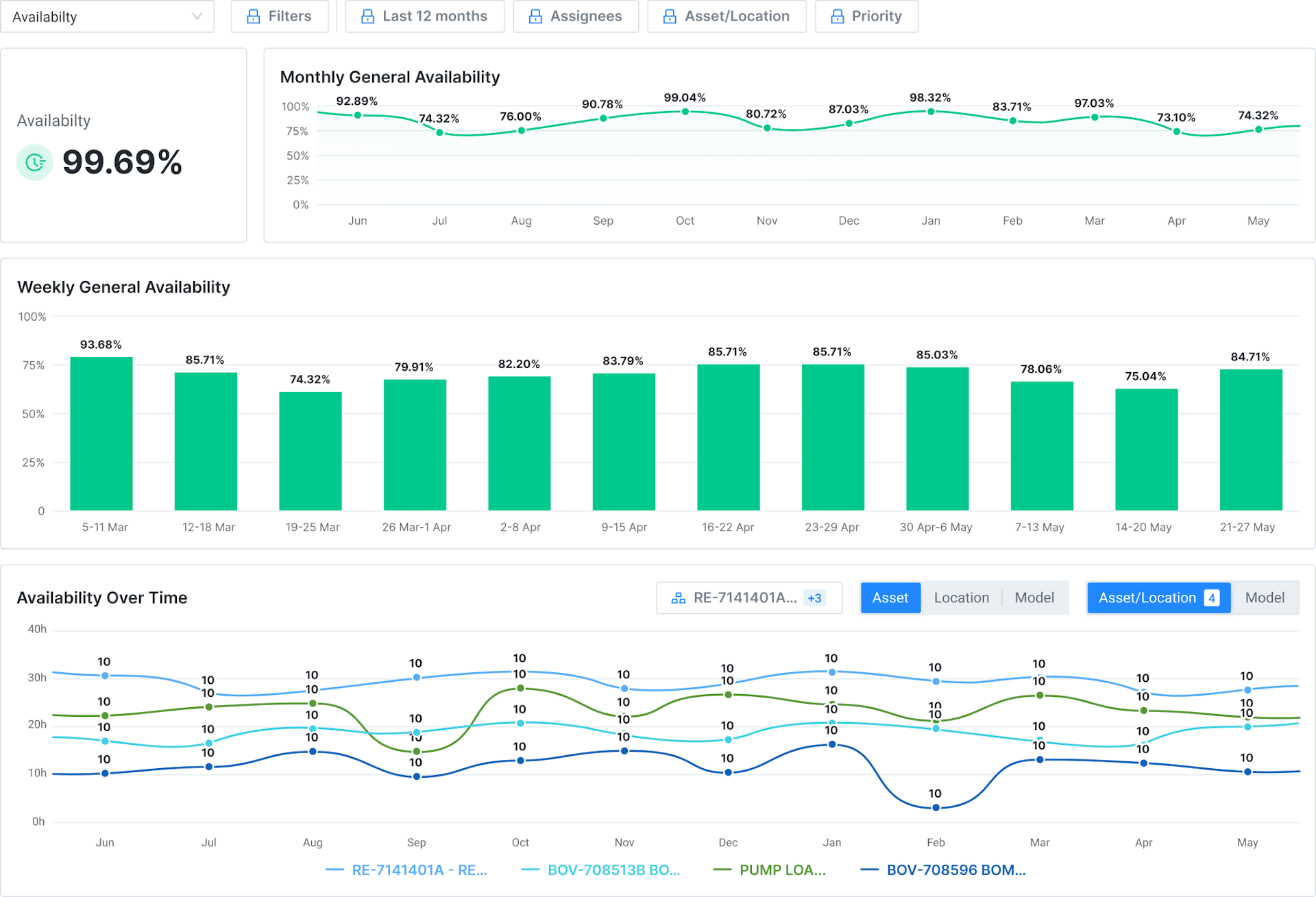
Task: Toggle the BOV-708513B legend color line
Action: (x=531, y=870)
